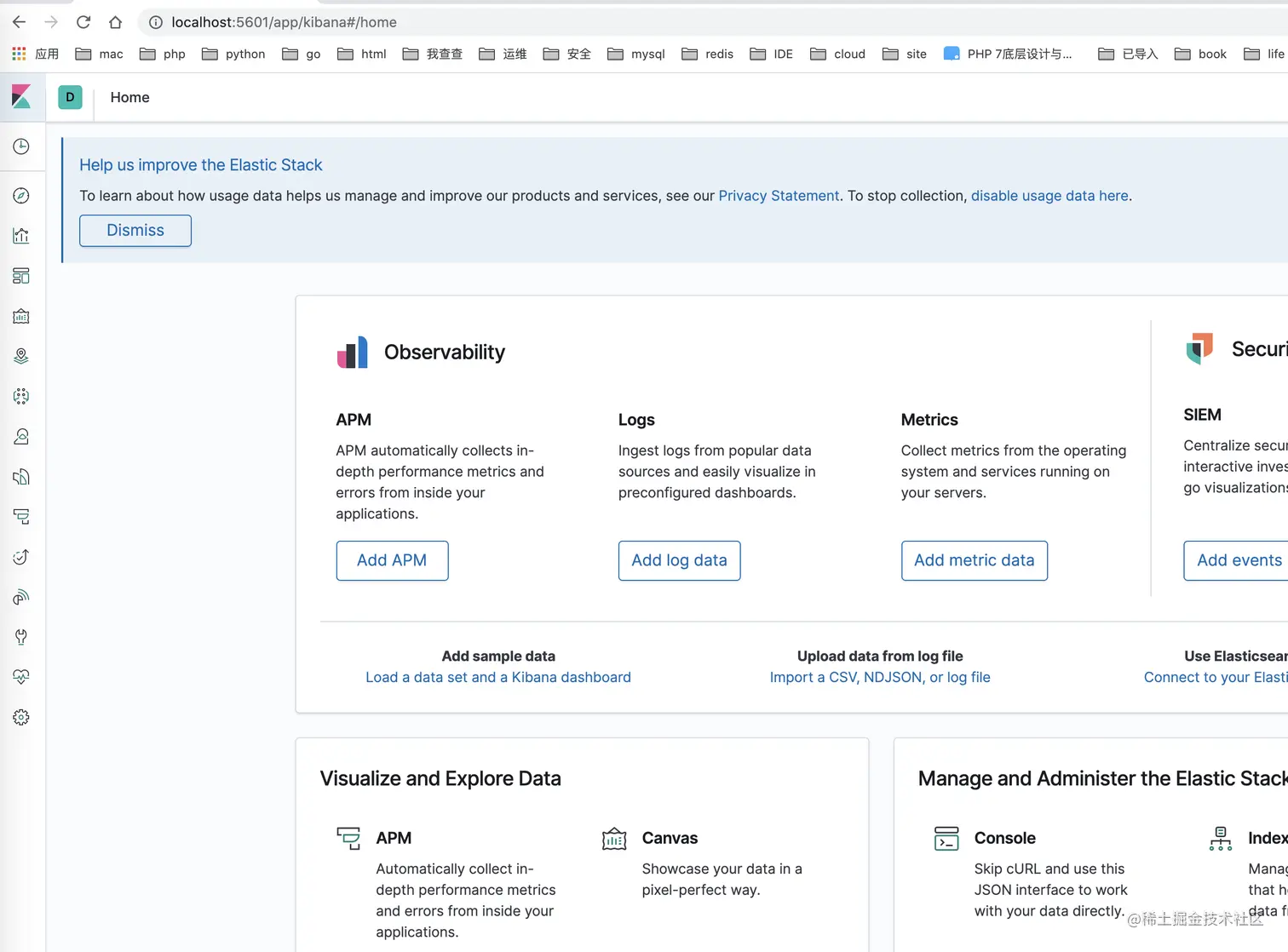Click Add metric data button
The height and width of the screenshot is (952, 1288).
pos(975,560)
